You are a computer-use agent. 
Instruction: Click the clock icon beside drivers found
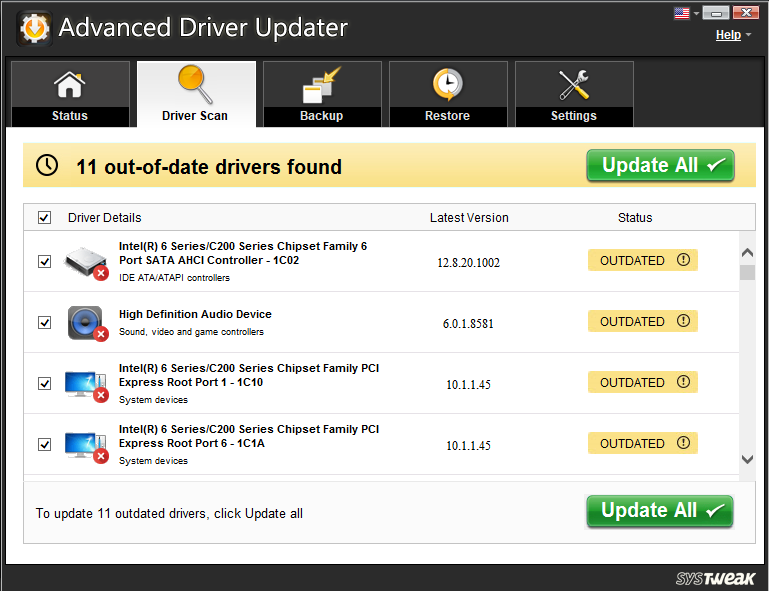pos(47,165)
